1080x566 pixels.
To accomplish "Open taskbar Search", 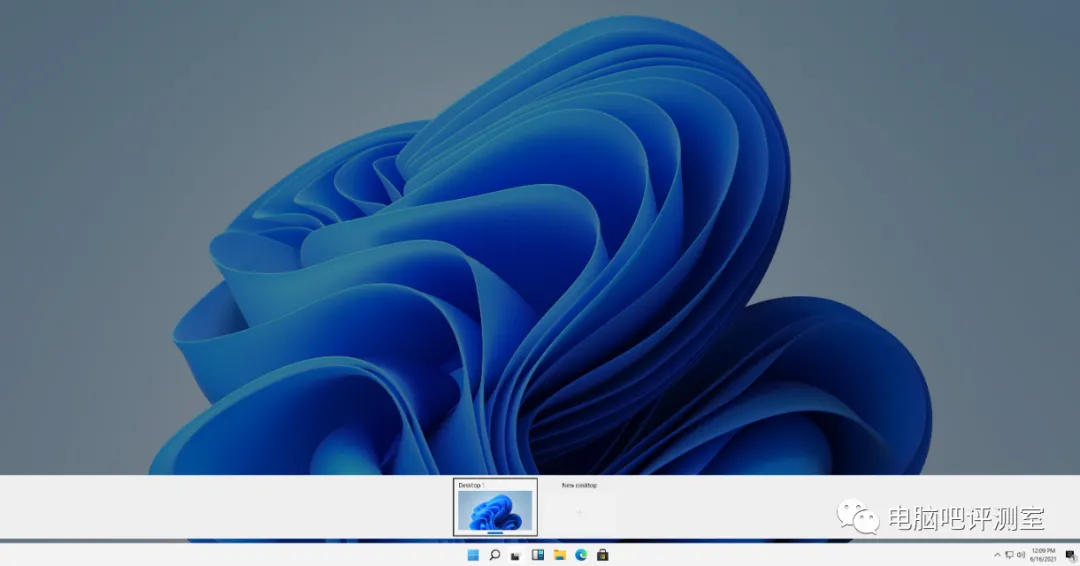I will coord(495,555).
